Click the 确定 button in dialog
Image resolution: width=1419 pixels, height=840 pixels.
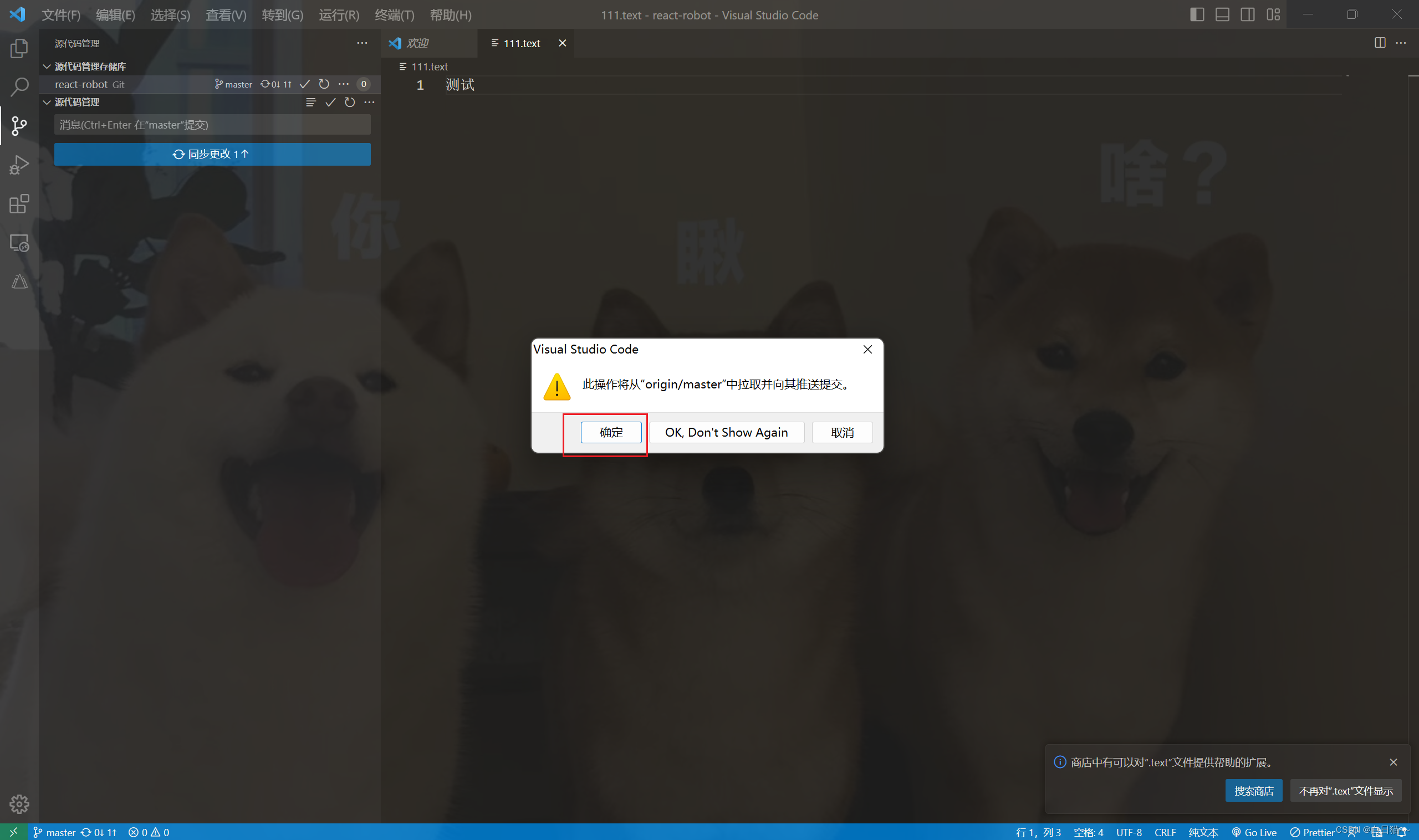(610, 432)
